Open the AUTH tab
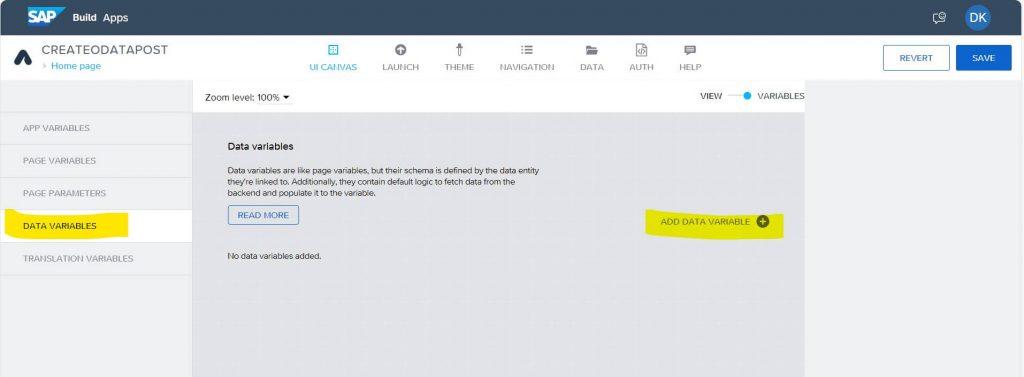This screenshot has width=1024, height=377. point(641,57)
